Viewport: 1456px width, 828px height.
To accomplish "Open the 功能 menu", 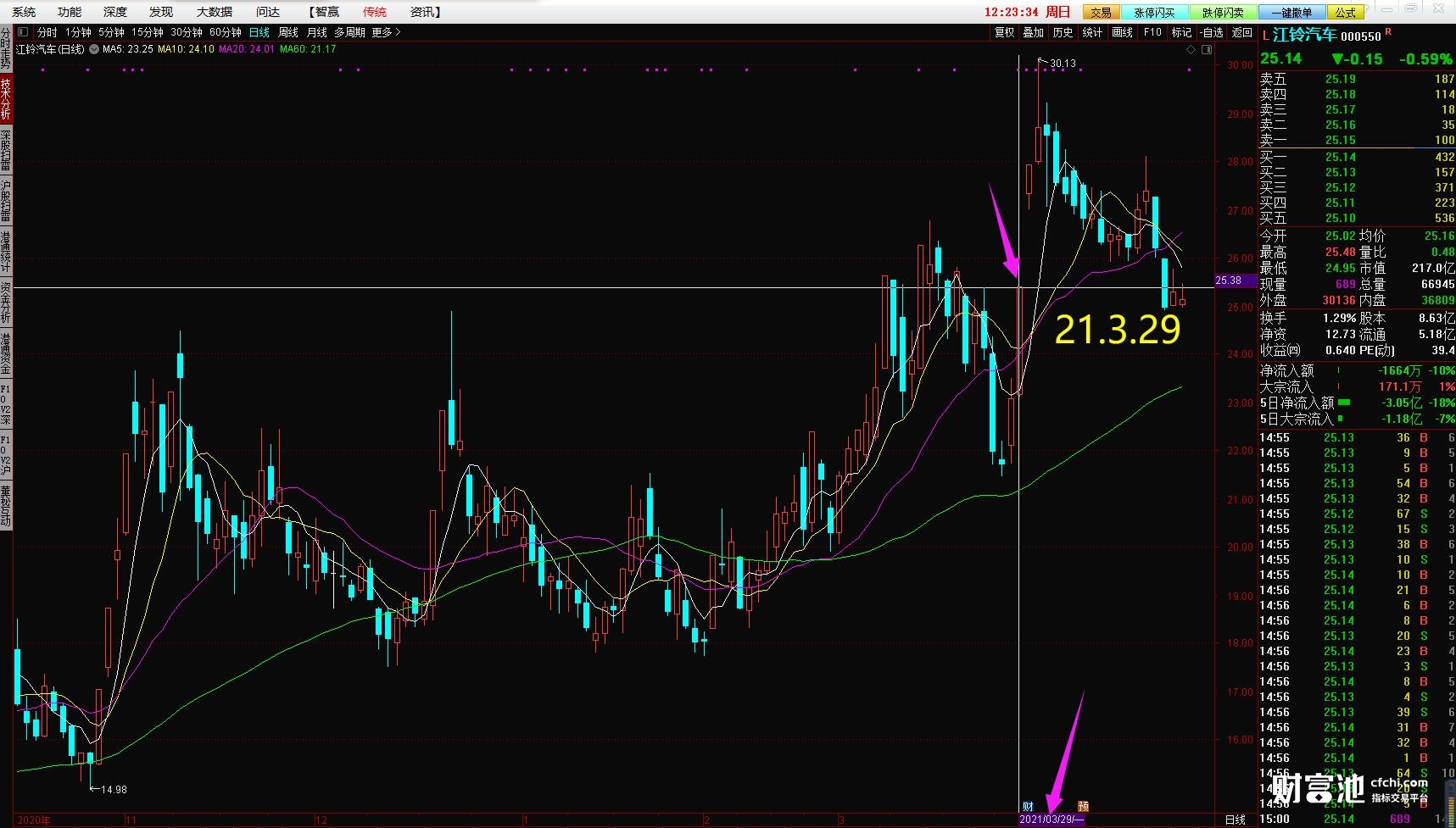I will click(70, 12).
